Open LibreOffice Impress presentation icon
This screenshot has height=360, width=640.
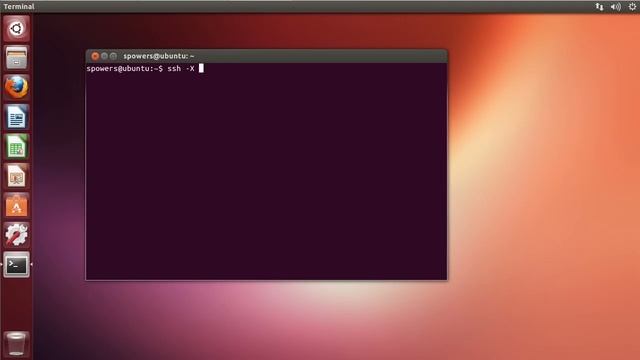coord(16,176)
